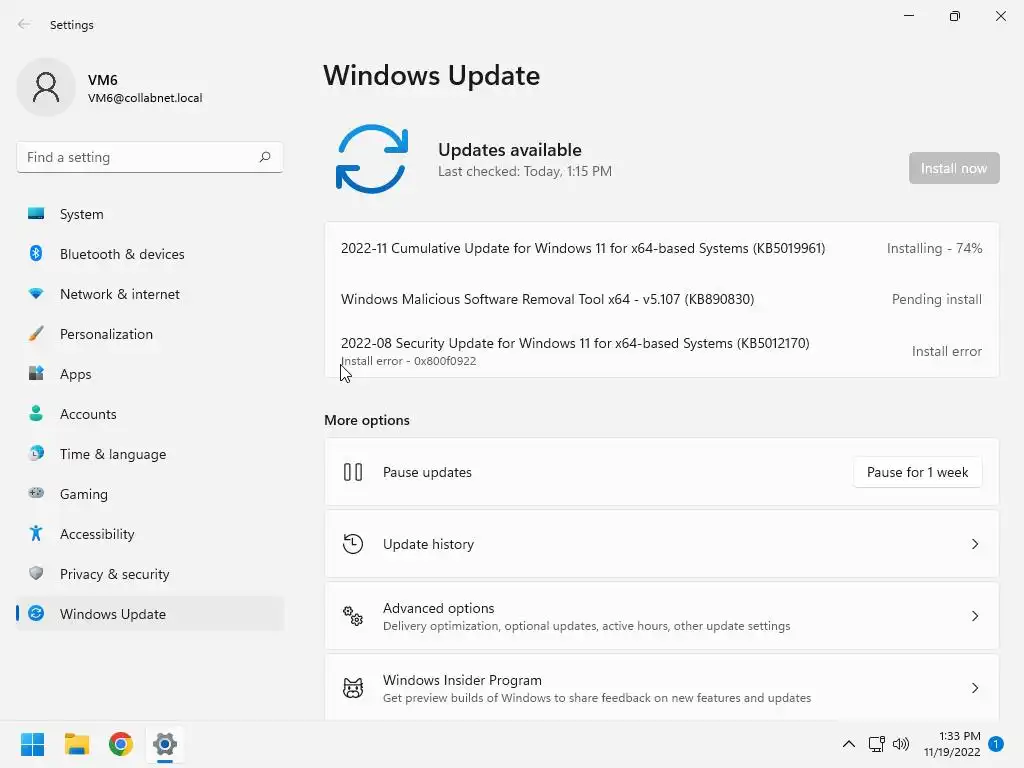Click the KB5012170 Security Update row

point(662,351)
